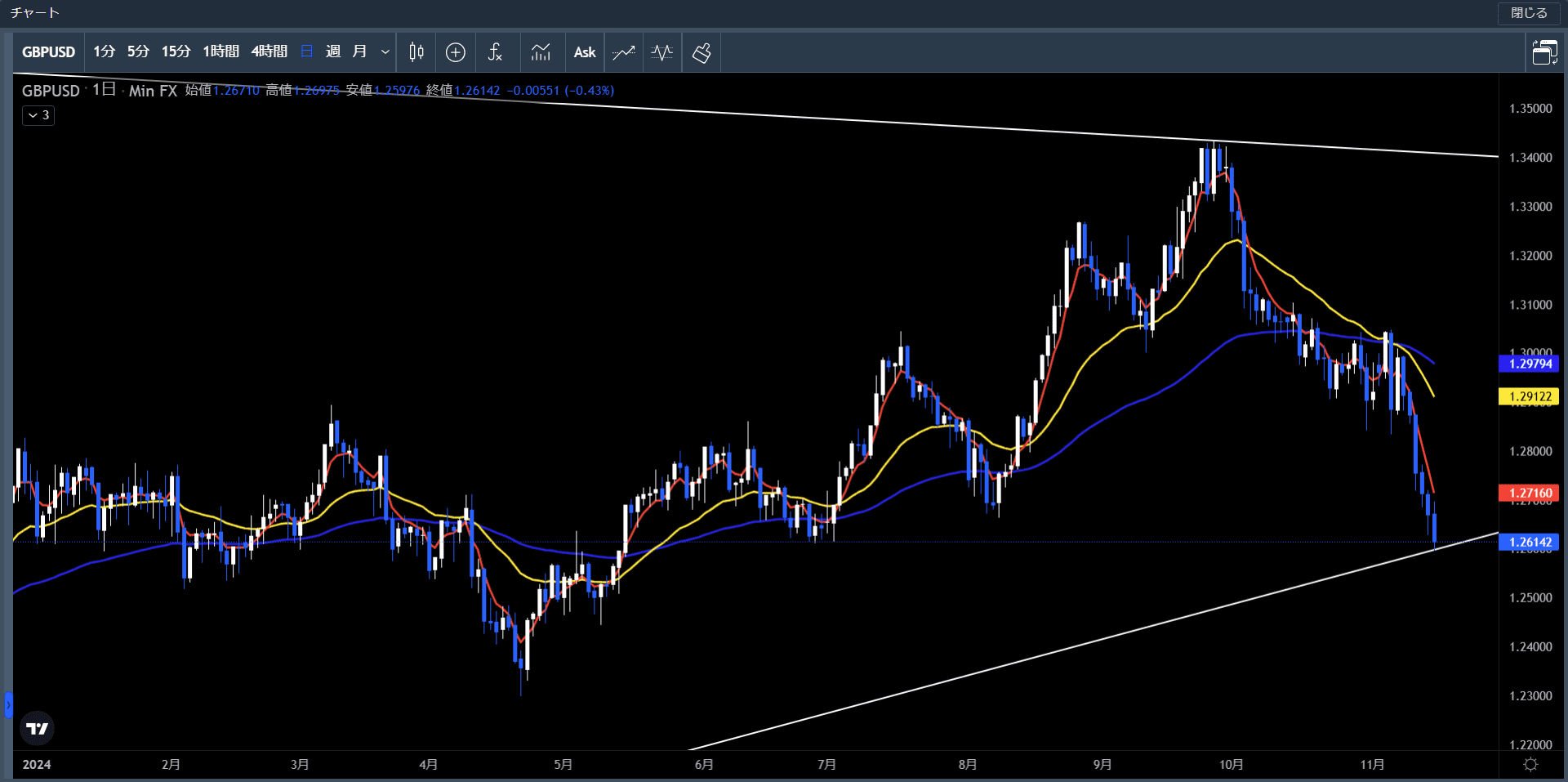Click the 高値 1.26975 high value
Viewport: 1568px width, 782px height.
302,91
